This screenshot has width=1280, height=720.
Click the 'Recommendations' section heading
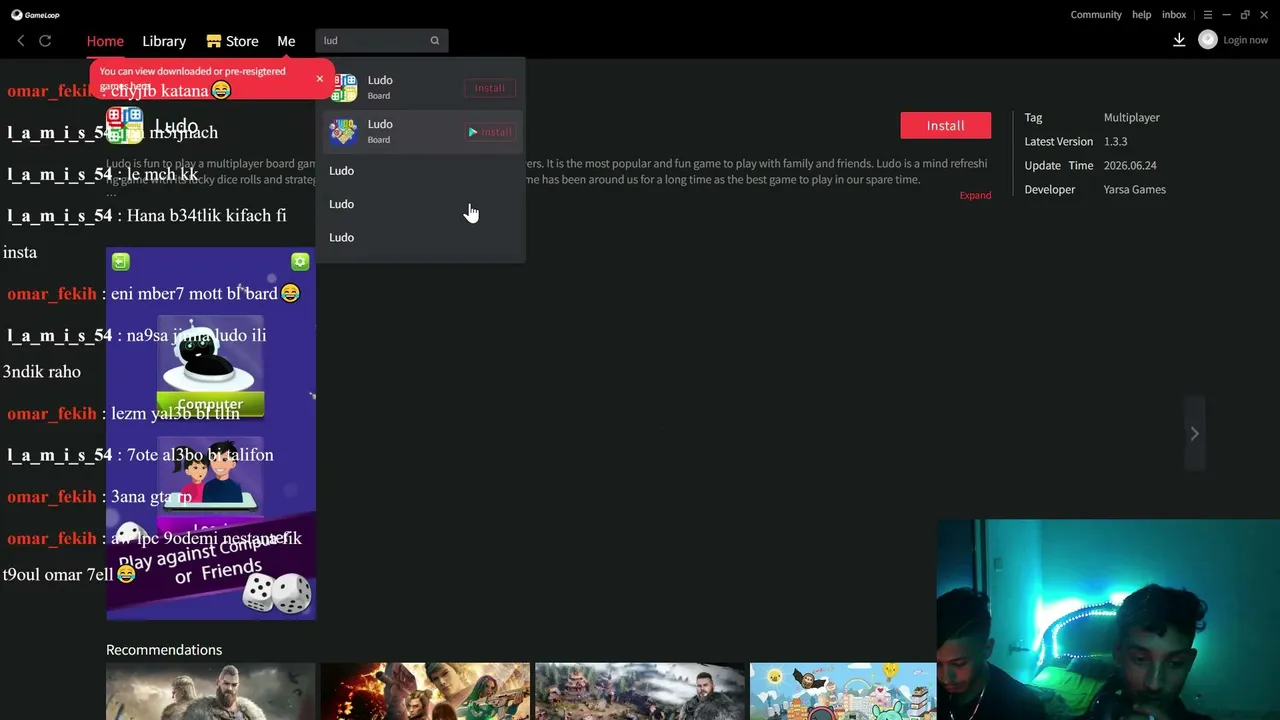pyautogui.click(x=164, y=650)
